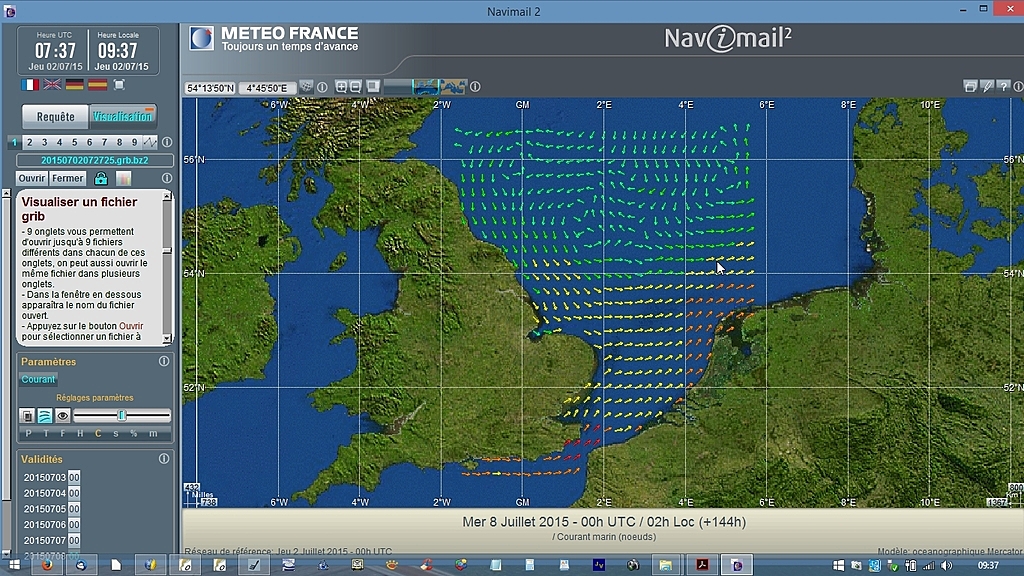Open the color bar chart legend icon
Viewport: 1024px width, 576px height.
[124, 179]
